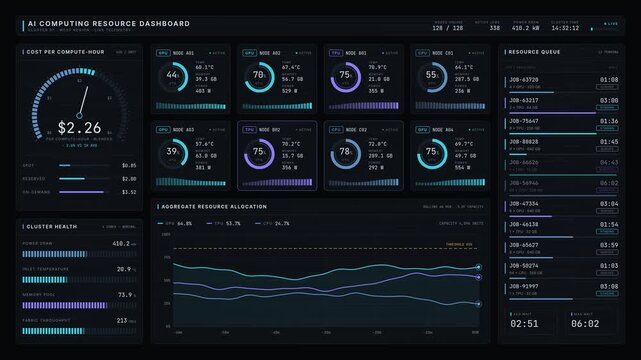Click the GPU badge on Node A01 card
641x360 pixels.
coord(163,53)
